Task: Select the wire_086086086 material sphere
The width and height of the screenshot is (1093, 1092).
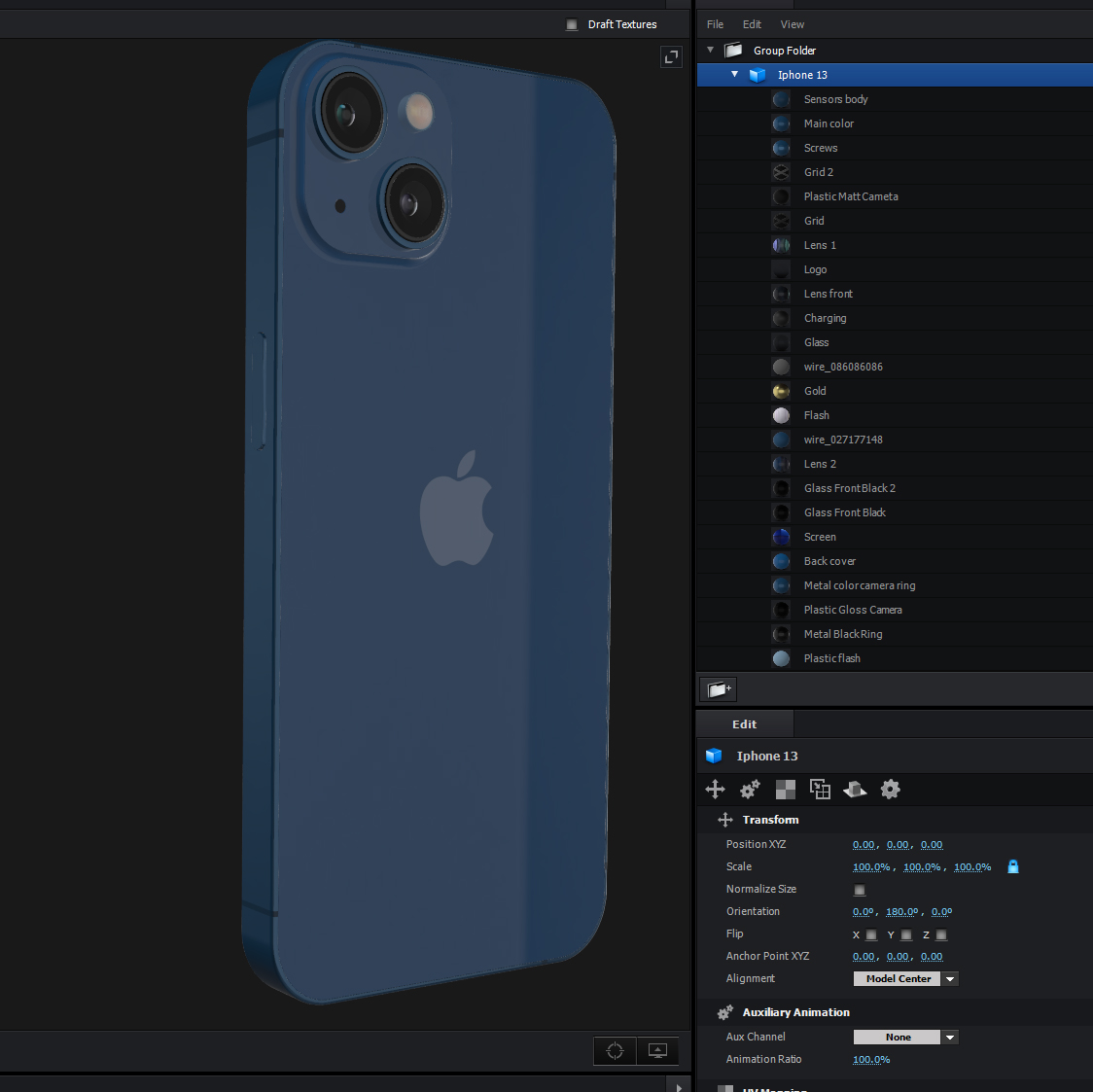Action: click(781, 367)
